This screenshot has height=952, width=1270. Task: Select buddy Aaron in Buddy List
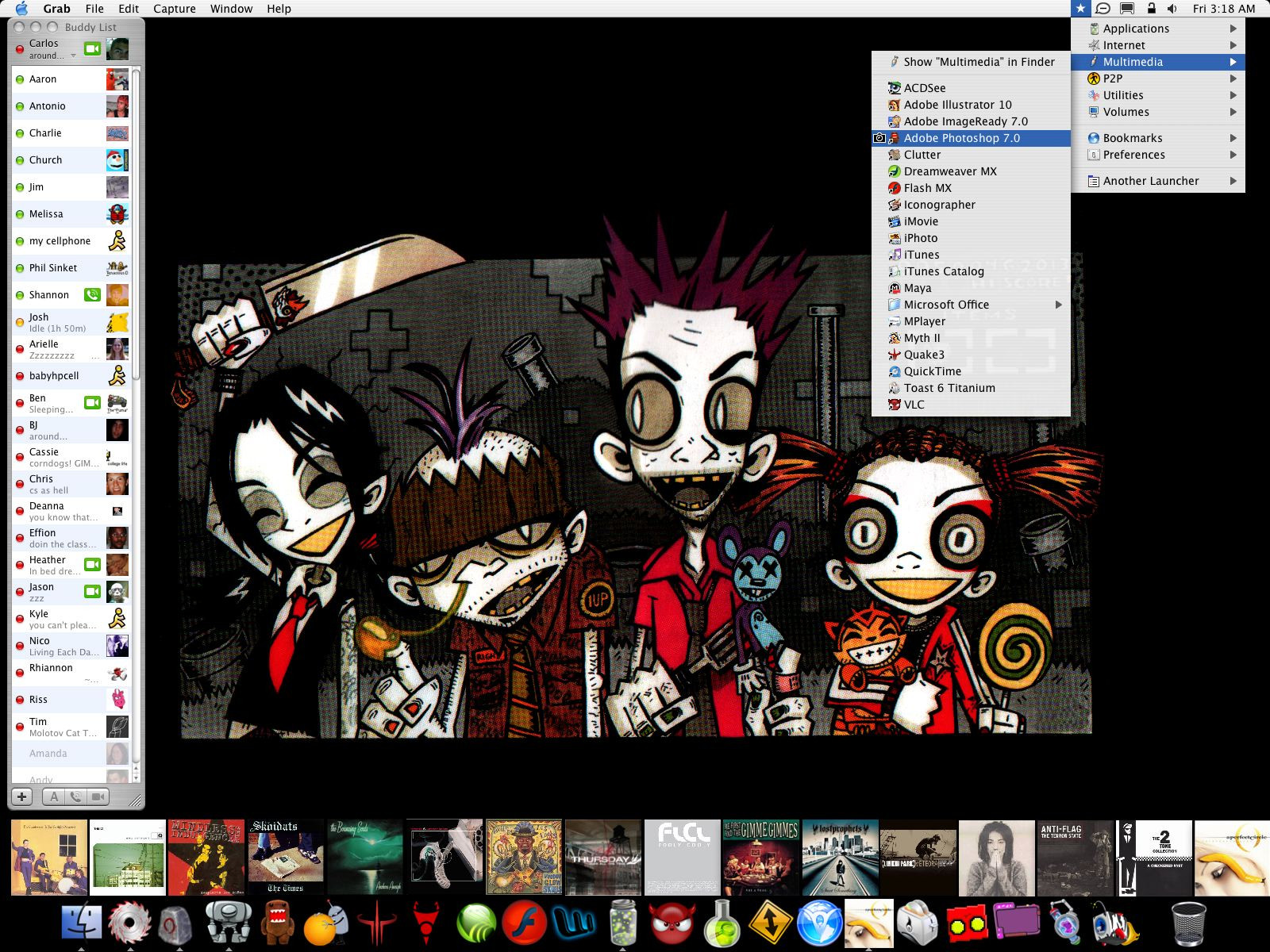point(70,79)
